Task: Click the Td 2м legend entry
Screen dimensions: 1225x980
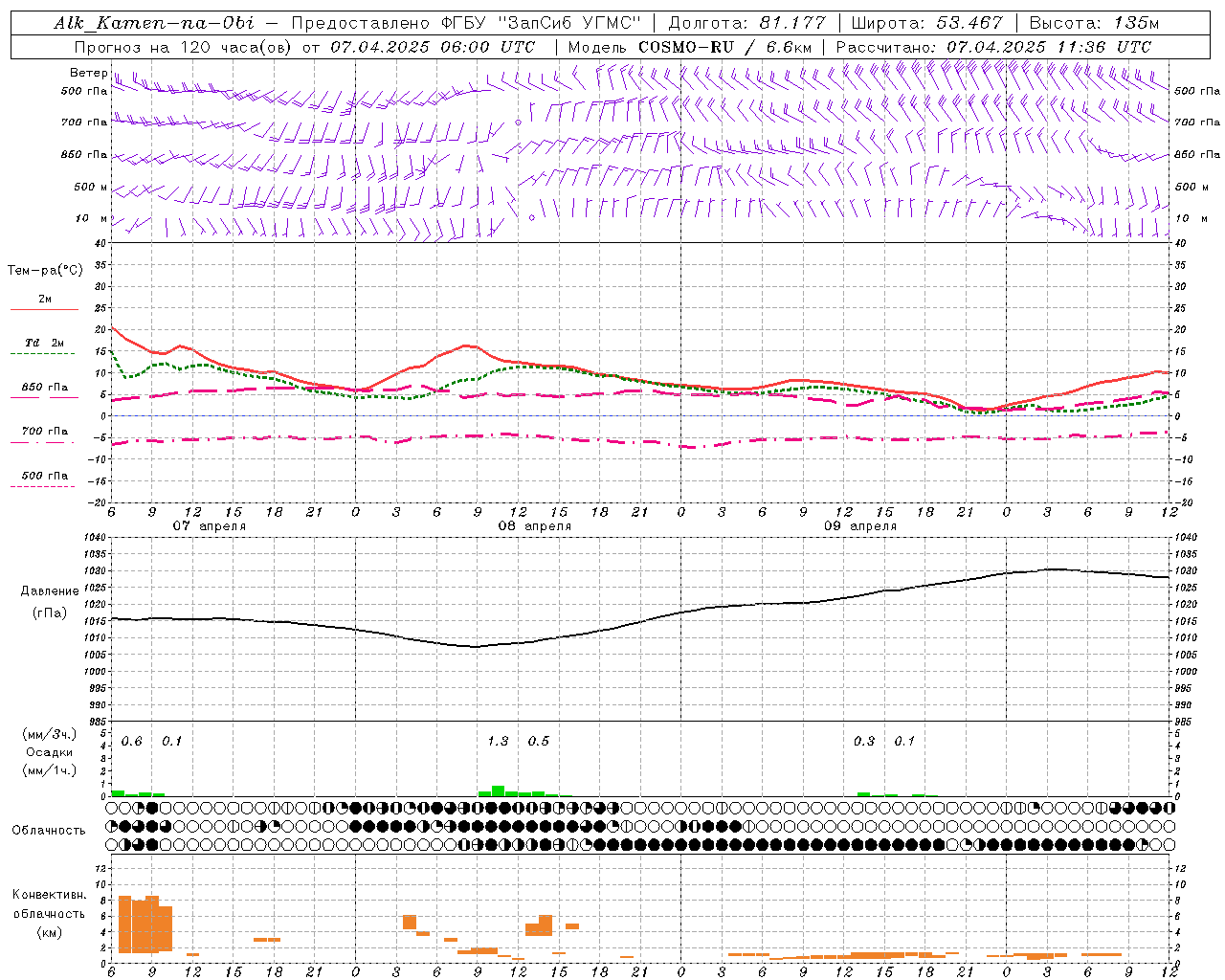Action: pyautogui.click(x=44, y=343)
